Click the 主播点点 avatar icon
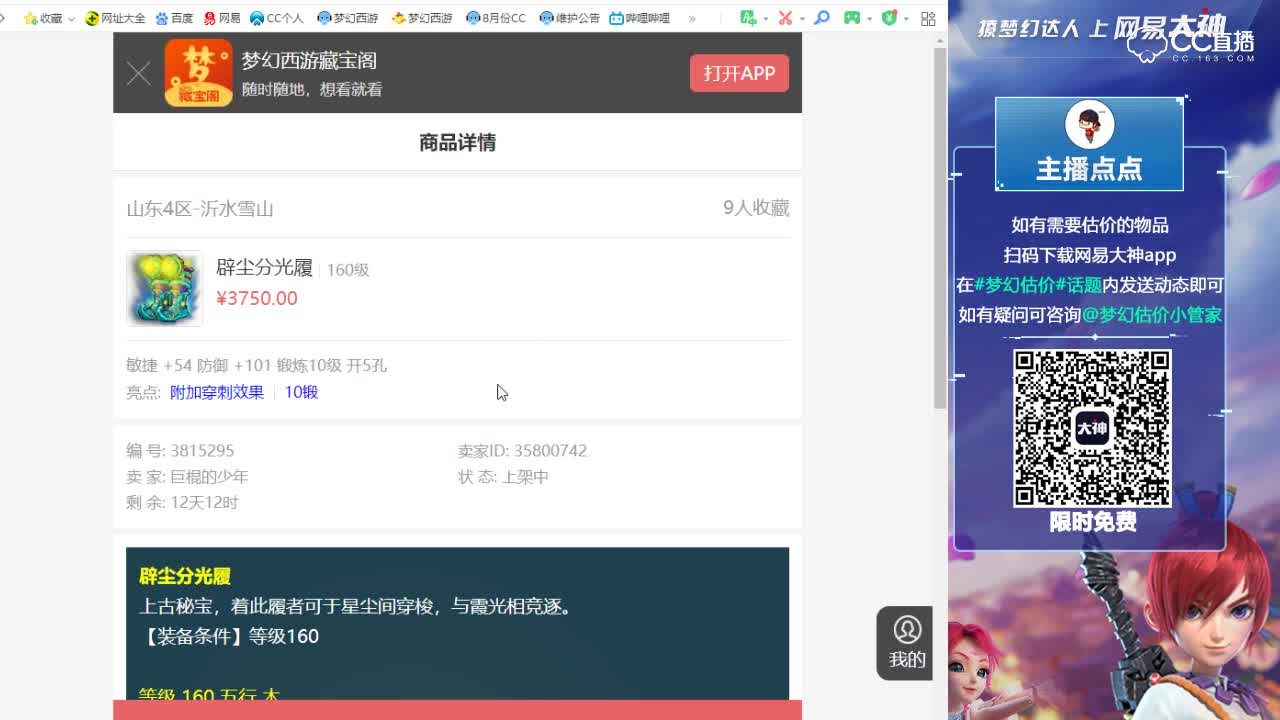The width and height of the screenshot is (1280, 720). point(1089,126)
